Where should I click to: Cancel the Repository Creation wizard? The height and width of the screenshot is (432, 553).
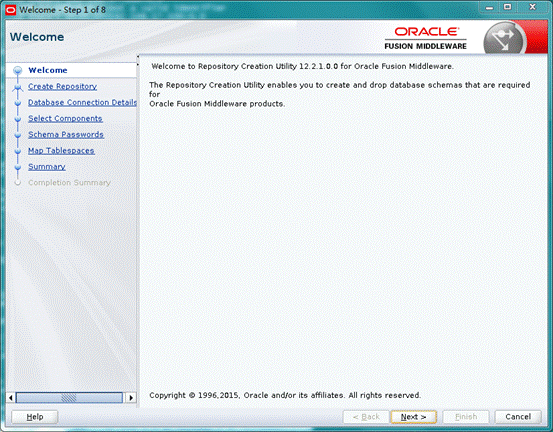(518, 417)
